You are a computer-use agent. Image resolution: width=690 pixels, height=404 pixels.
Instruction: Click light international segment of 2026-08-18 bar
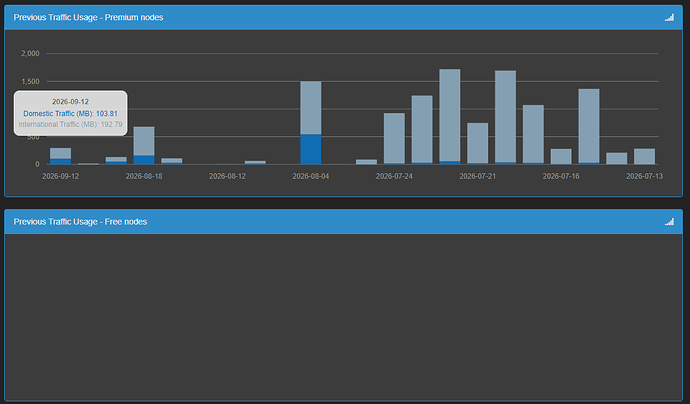pos(144,141)
